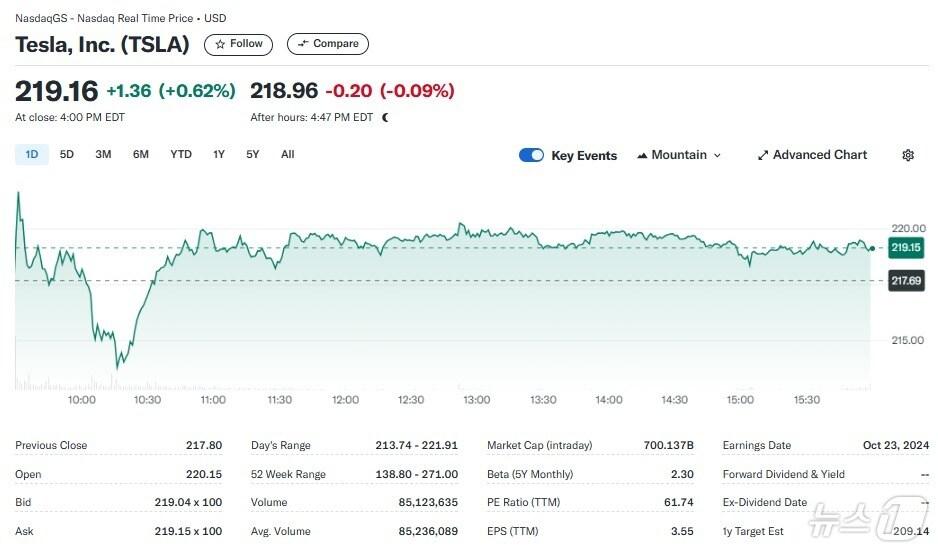This screenshot has height=553, width=938.
Task: Click the Compare arrows button
Action: tap(327, 44)
